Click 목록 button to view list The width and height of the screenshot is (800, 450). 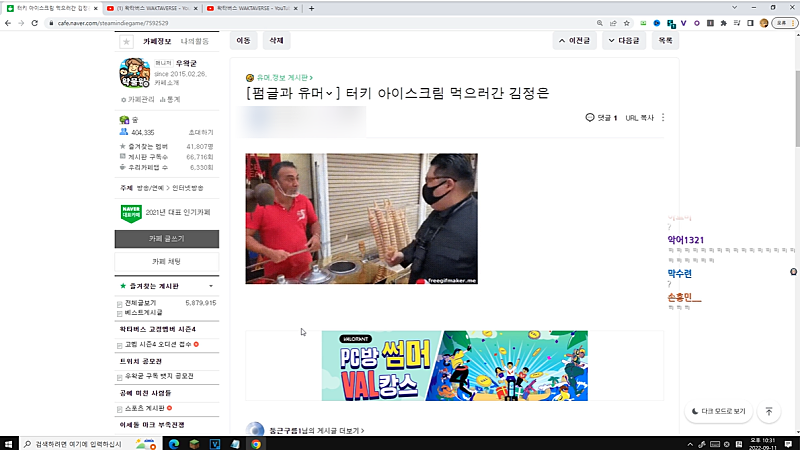[665, 40]
